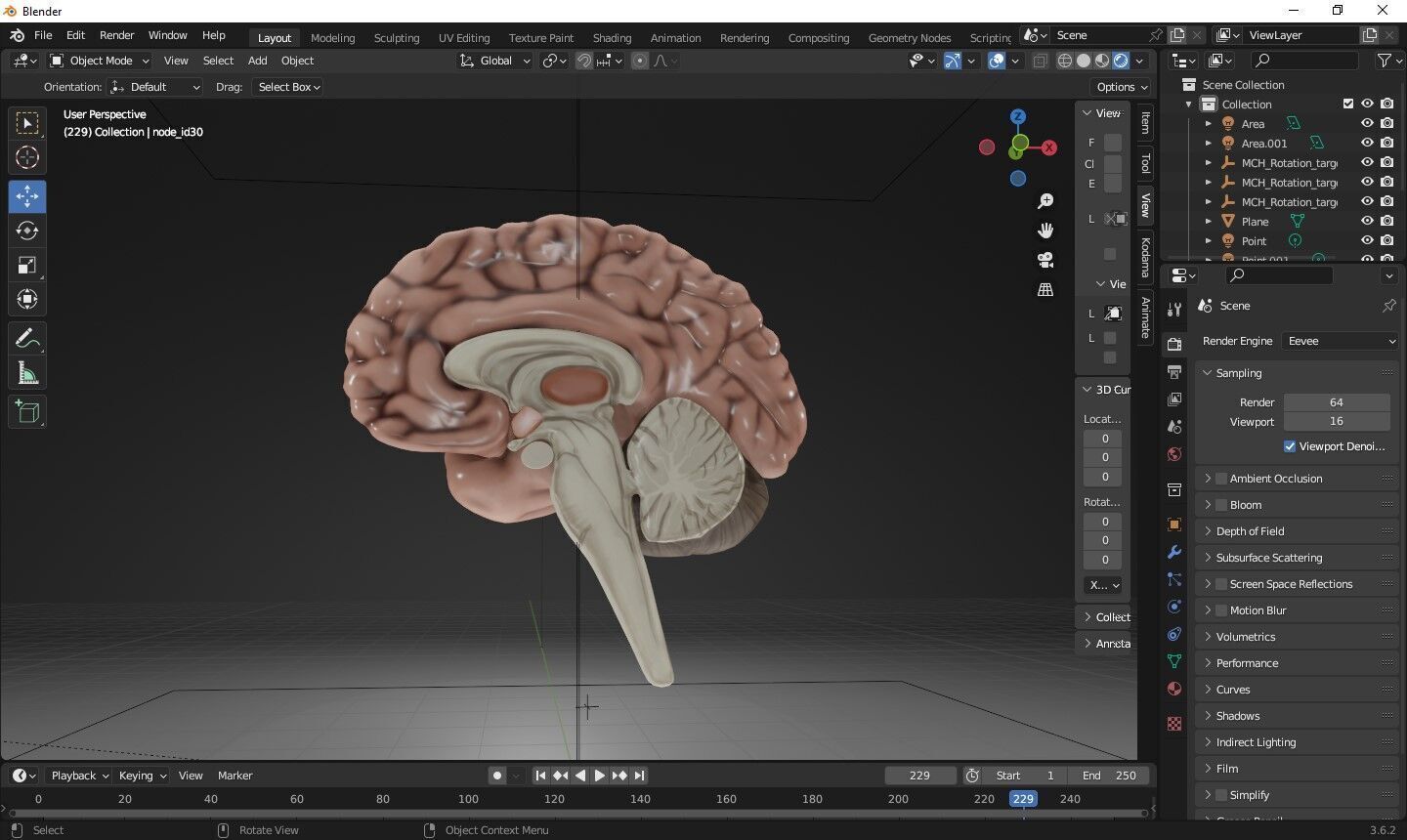Open the Render Engine Eevee dropdown

click(1340, 341)
